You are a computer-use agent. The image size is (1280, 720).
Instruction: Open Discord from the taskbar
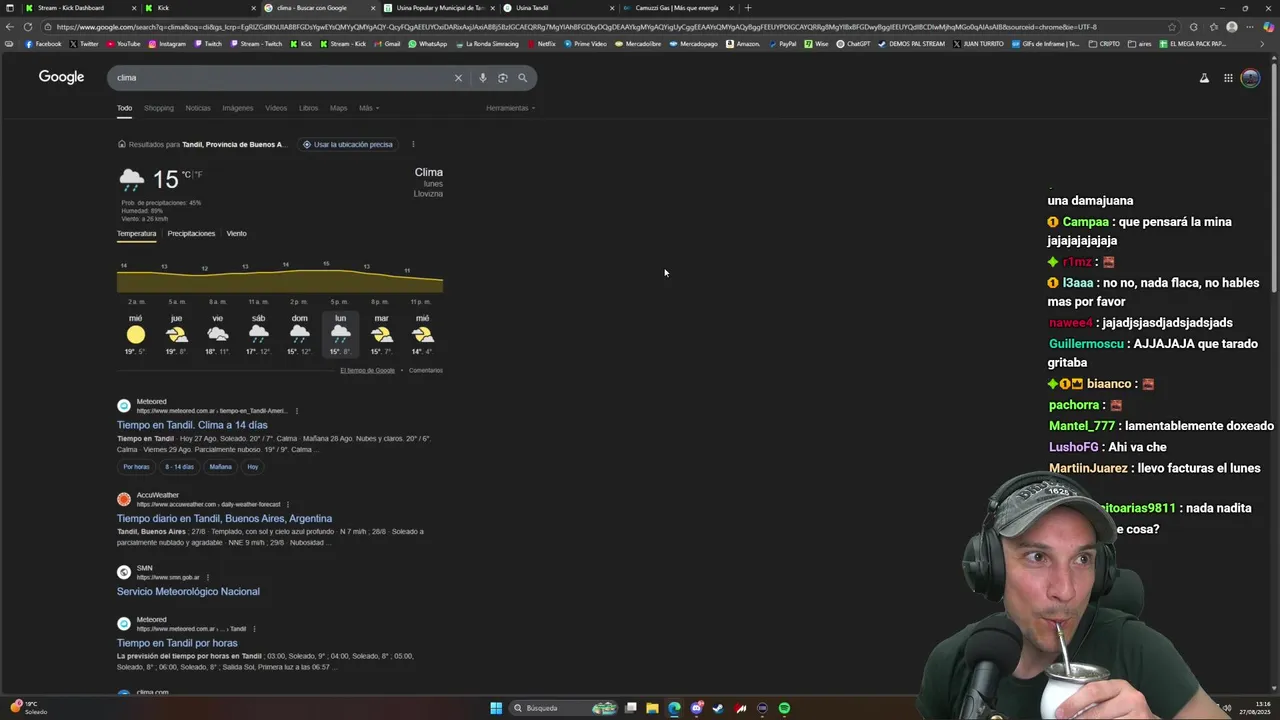tap(696, 708)
